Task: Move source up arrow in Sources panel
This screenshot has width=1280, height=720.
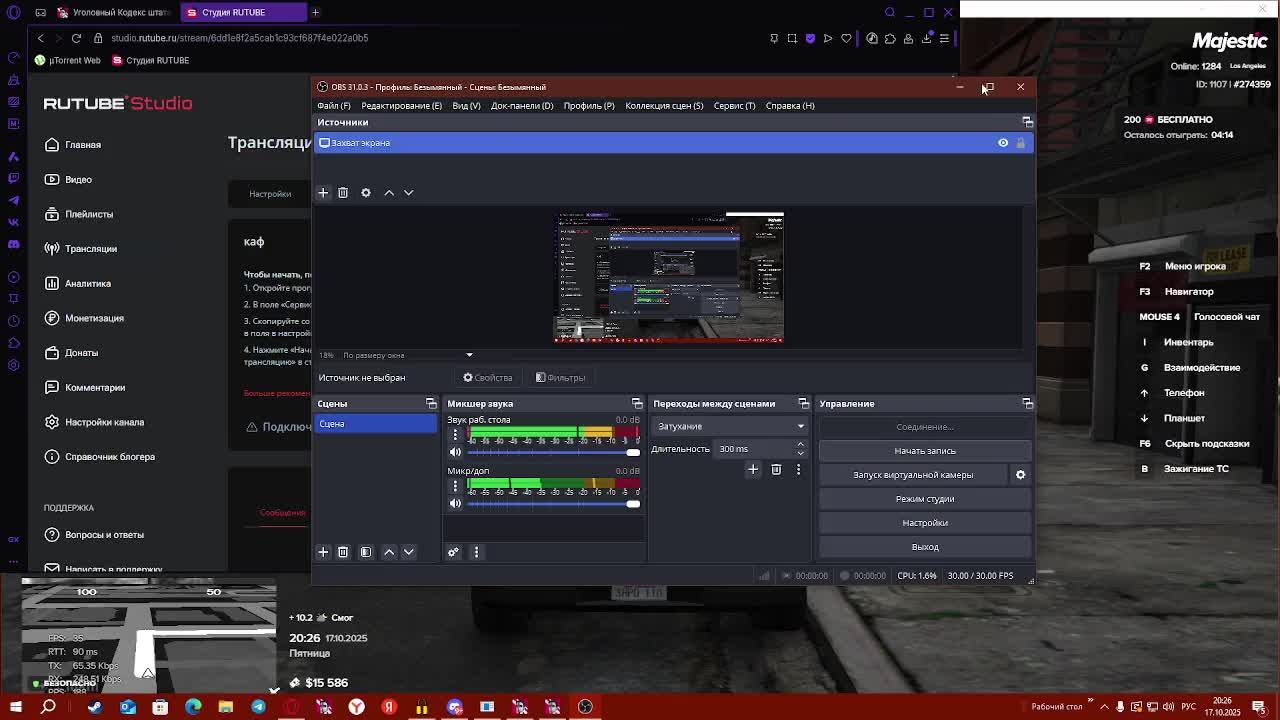Action: click(x=389, y=192)
